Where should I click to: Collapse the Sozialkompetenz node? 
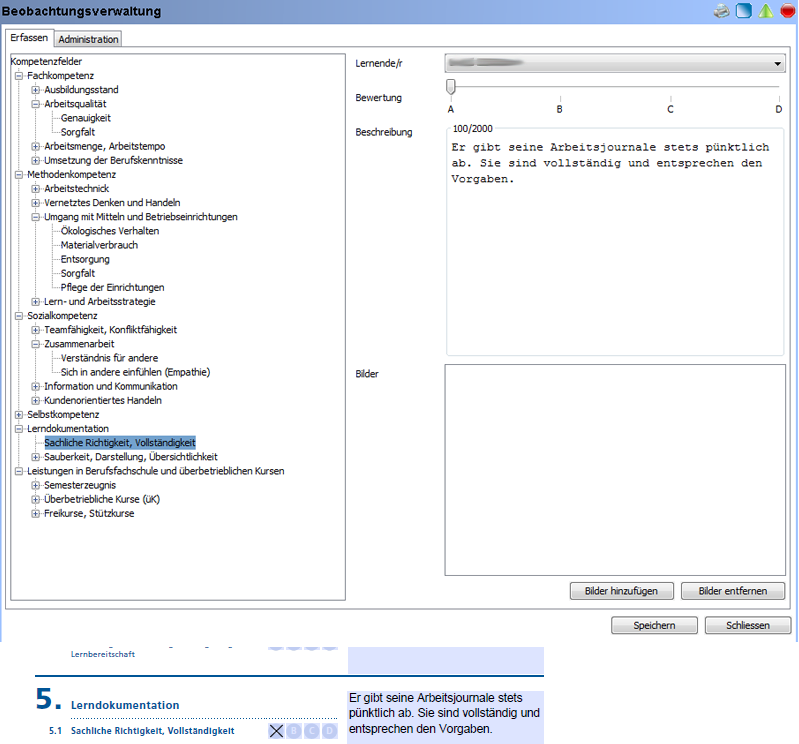19,316
